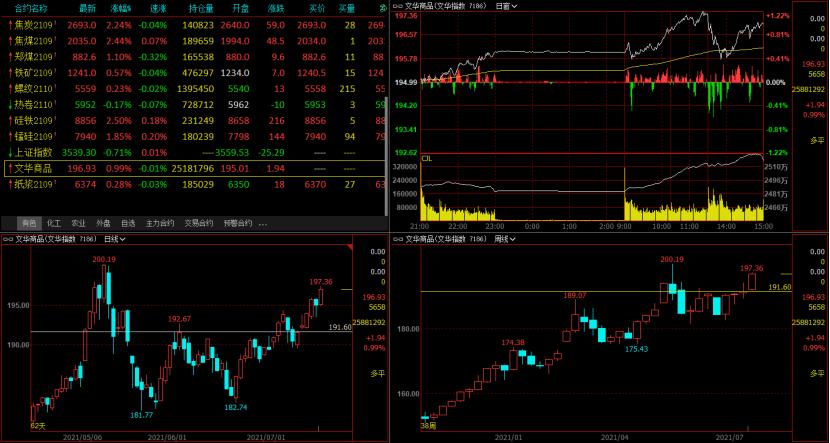Click the 1395450 open interest value for 螺纹2110

[196, 89]
